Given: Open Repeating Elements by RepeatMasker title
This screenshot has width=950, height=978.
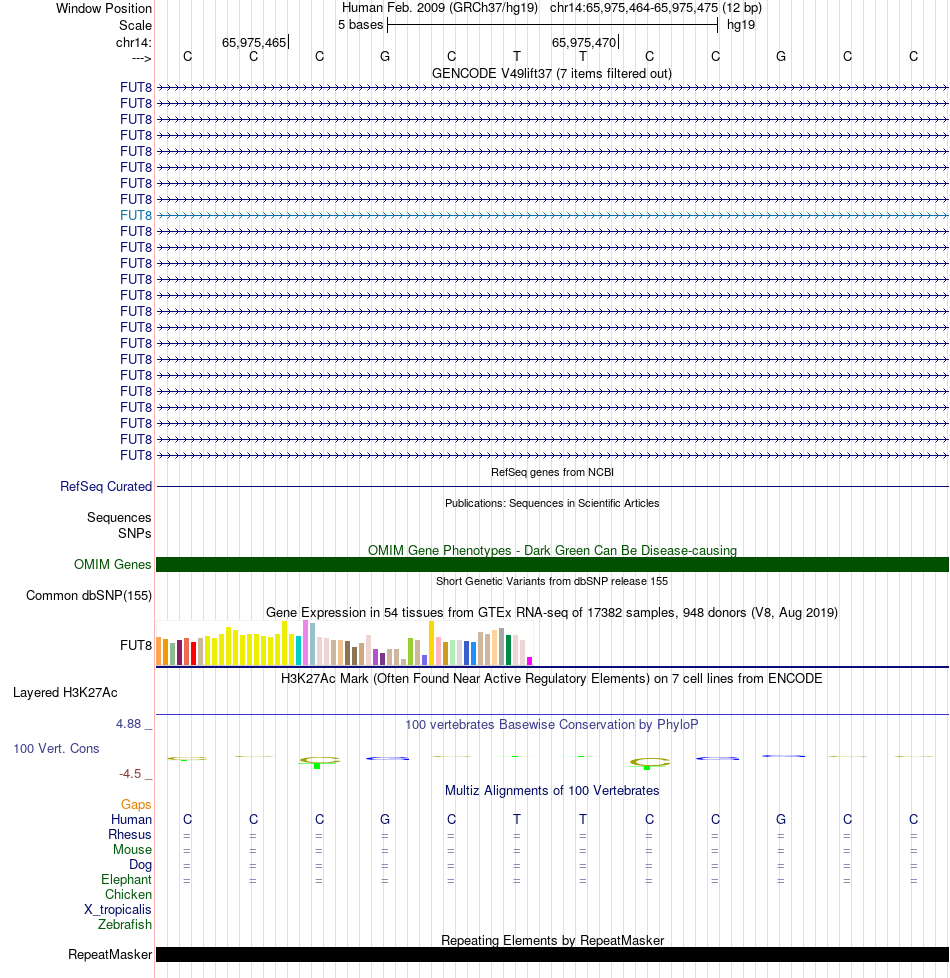Looking at the screenshot, I should pos(552,941).
